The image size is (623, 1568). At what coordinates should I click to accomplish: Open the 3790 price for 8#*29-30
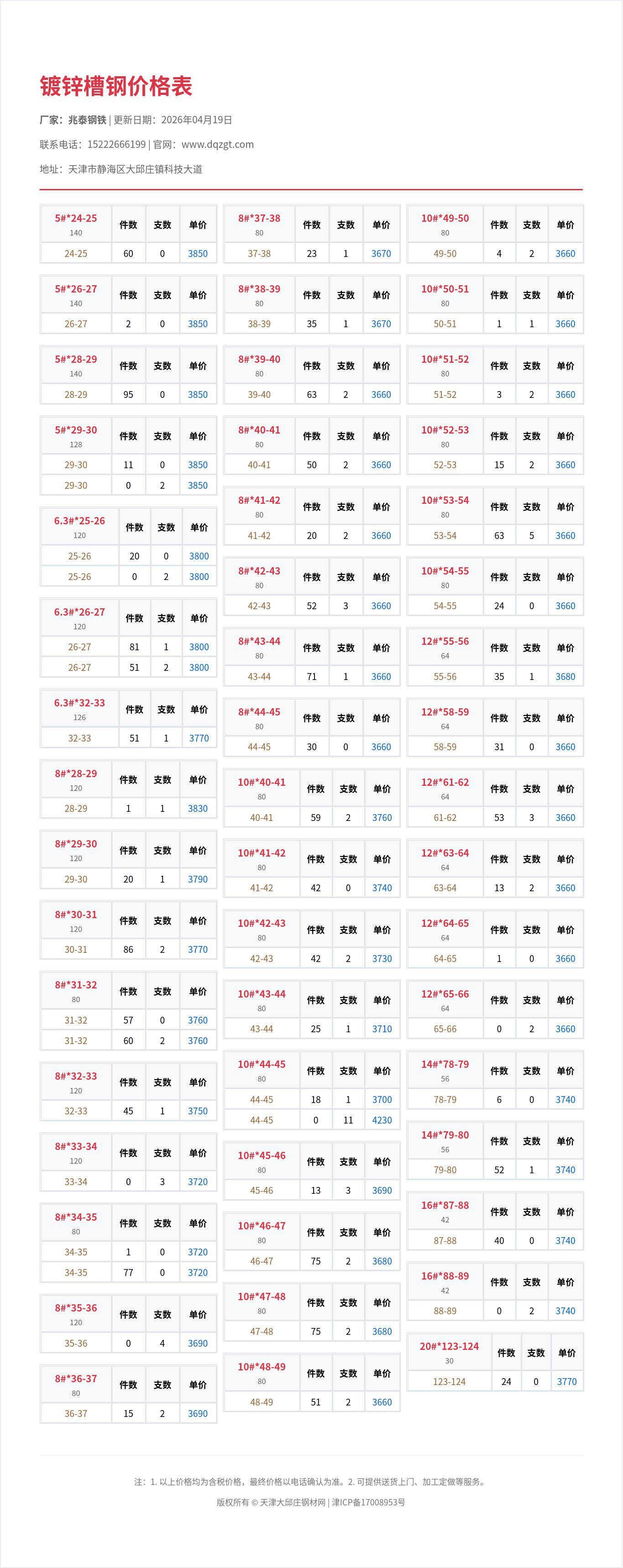pos(197,879)
